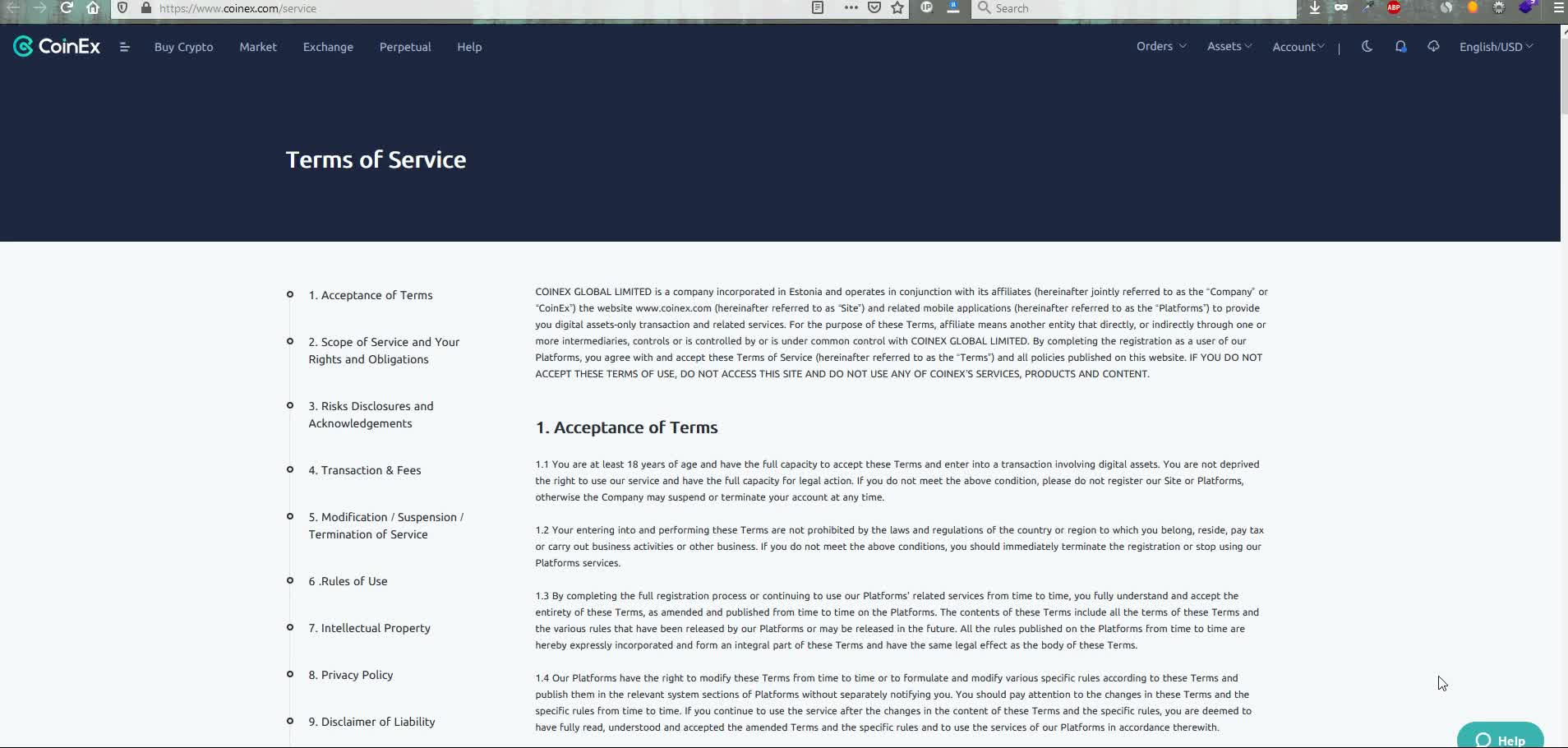Focus the browser Search field
This screenshot has width=1568, height=748.
(1134, 8)
